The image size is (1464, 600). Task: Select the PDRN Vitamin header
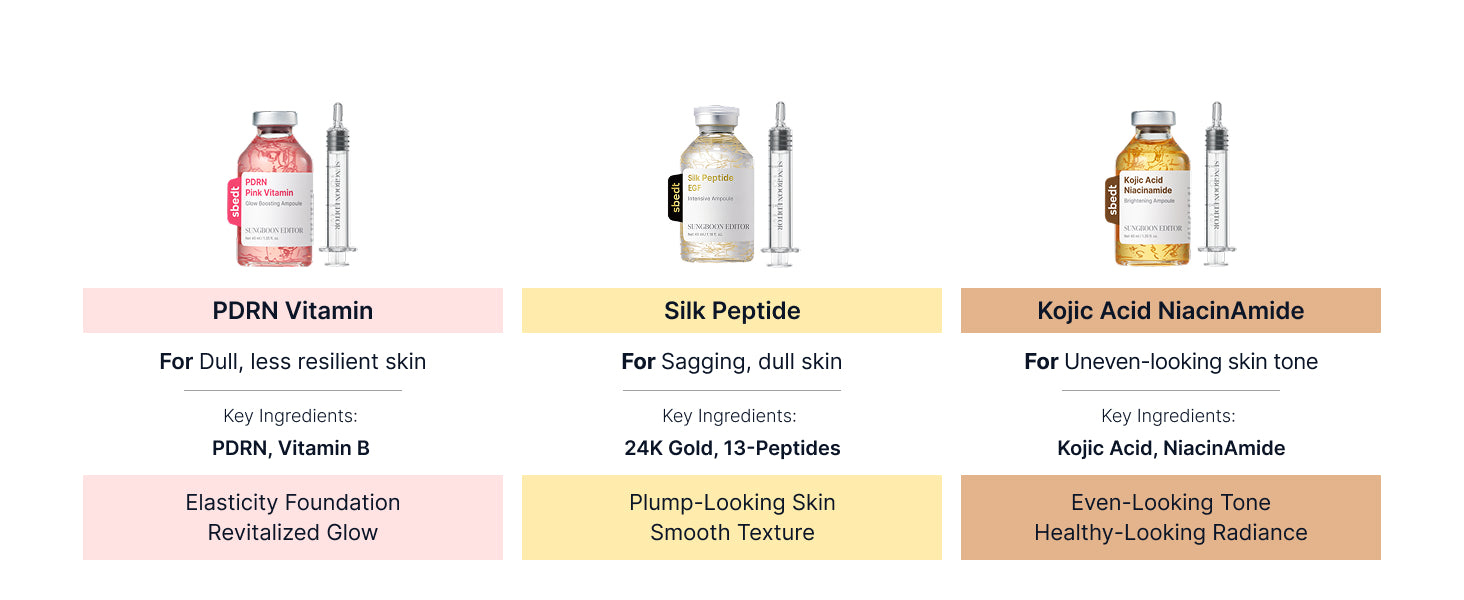(293, 310)
